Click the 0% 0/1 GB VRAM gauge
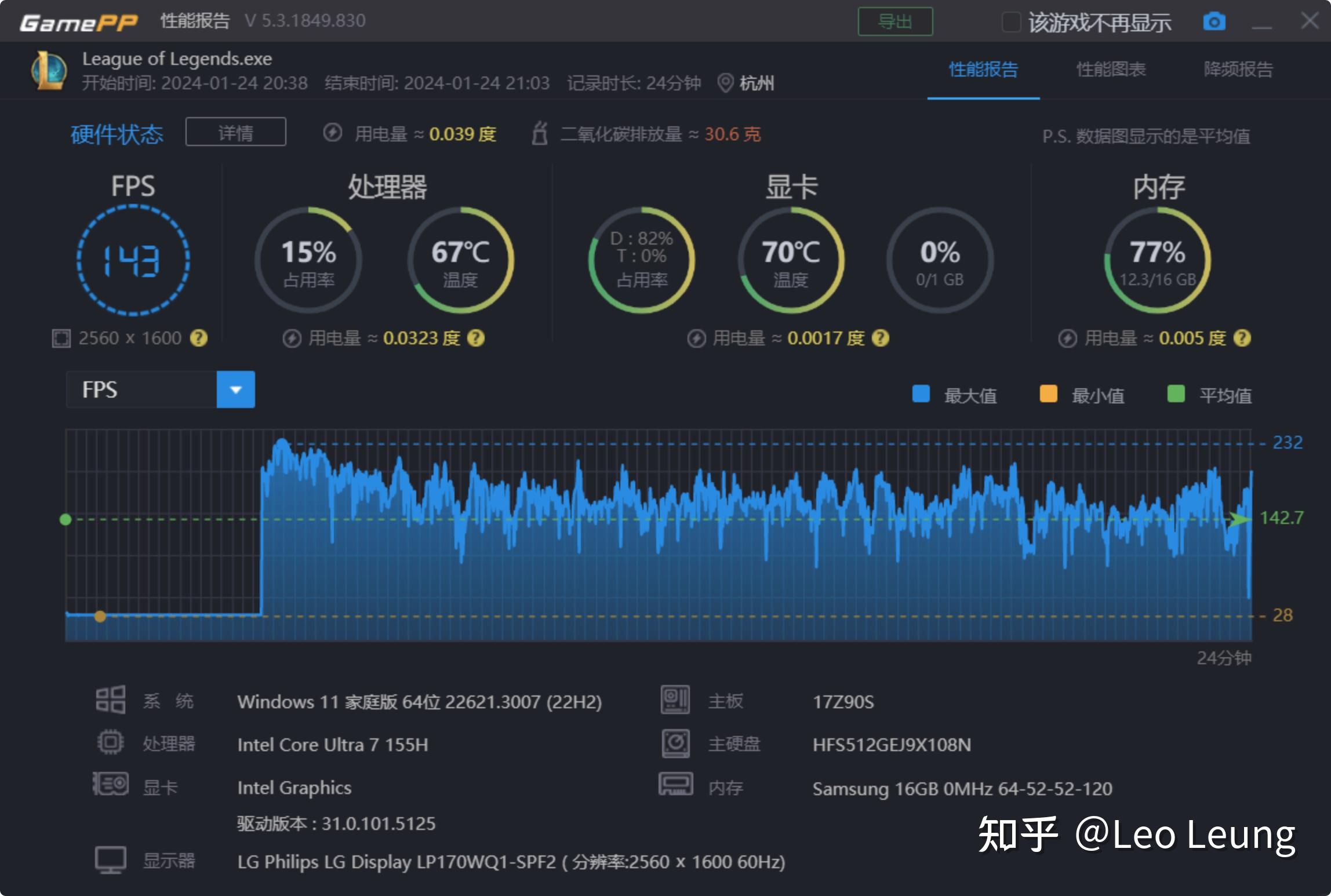This screenshot has height=896, width=1331. (940, 260)
